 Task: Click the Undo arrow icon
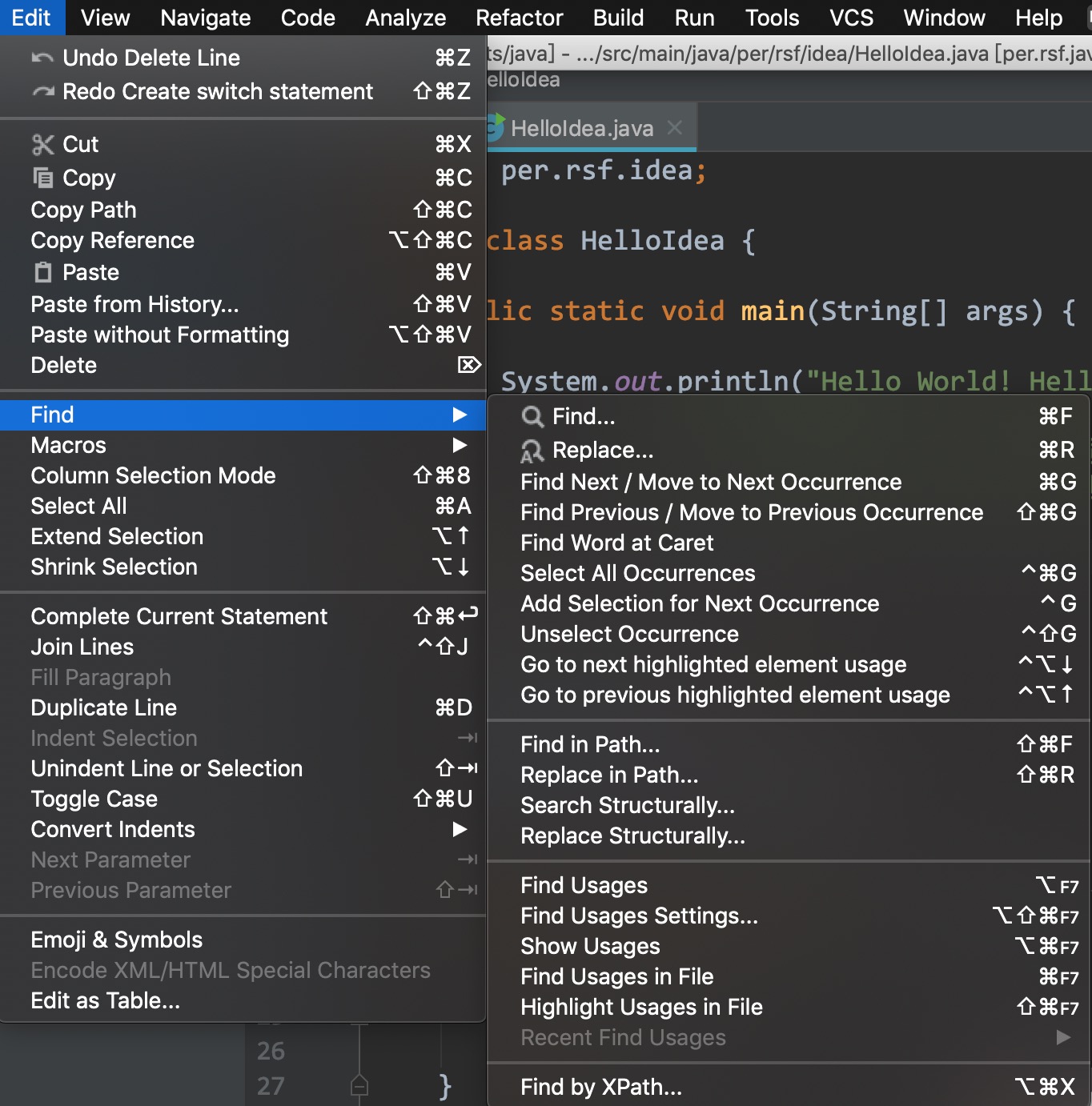pos(42,58)
